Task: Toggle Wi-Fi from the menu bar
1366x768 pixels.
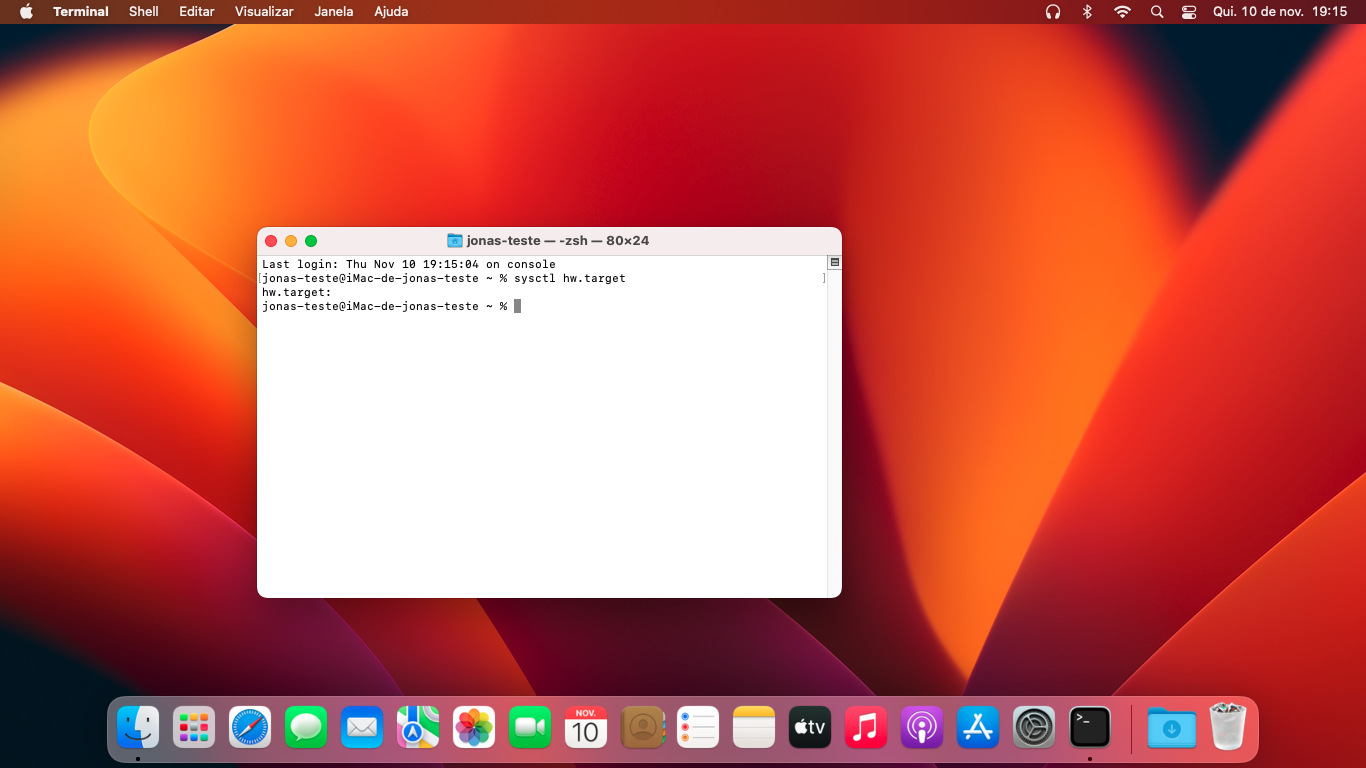Action: [1122, 12]
